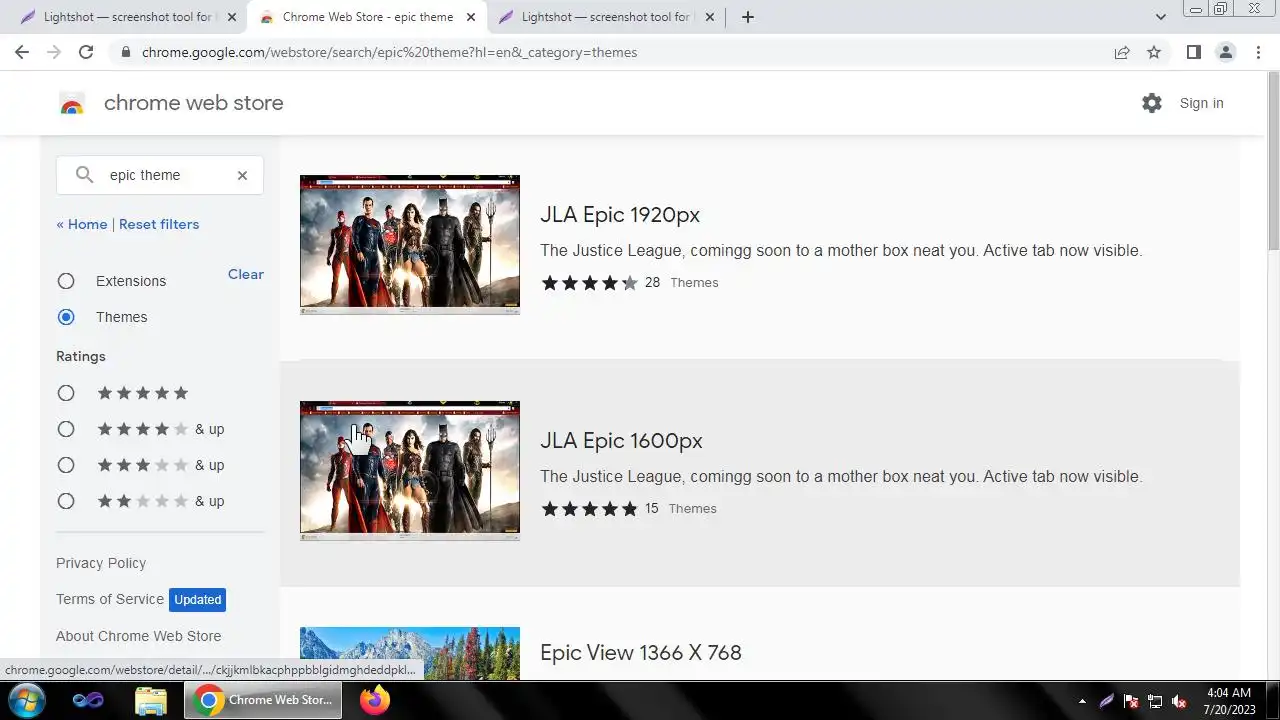Open About Chrome Web Store link

pos(139,636)
